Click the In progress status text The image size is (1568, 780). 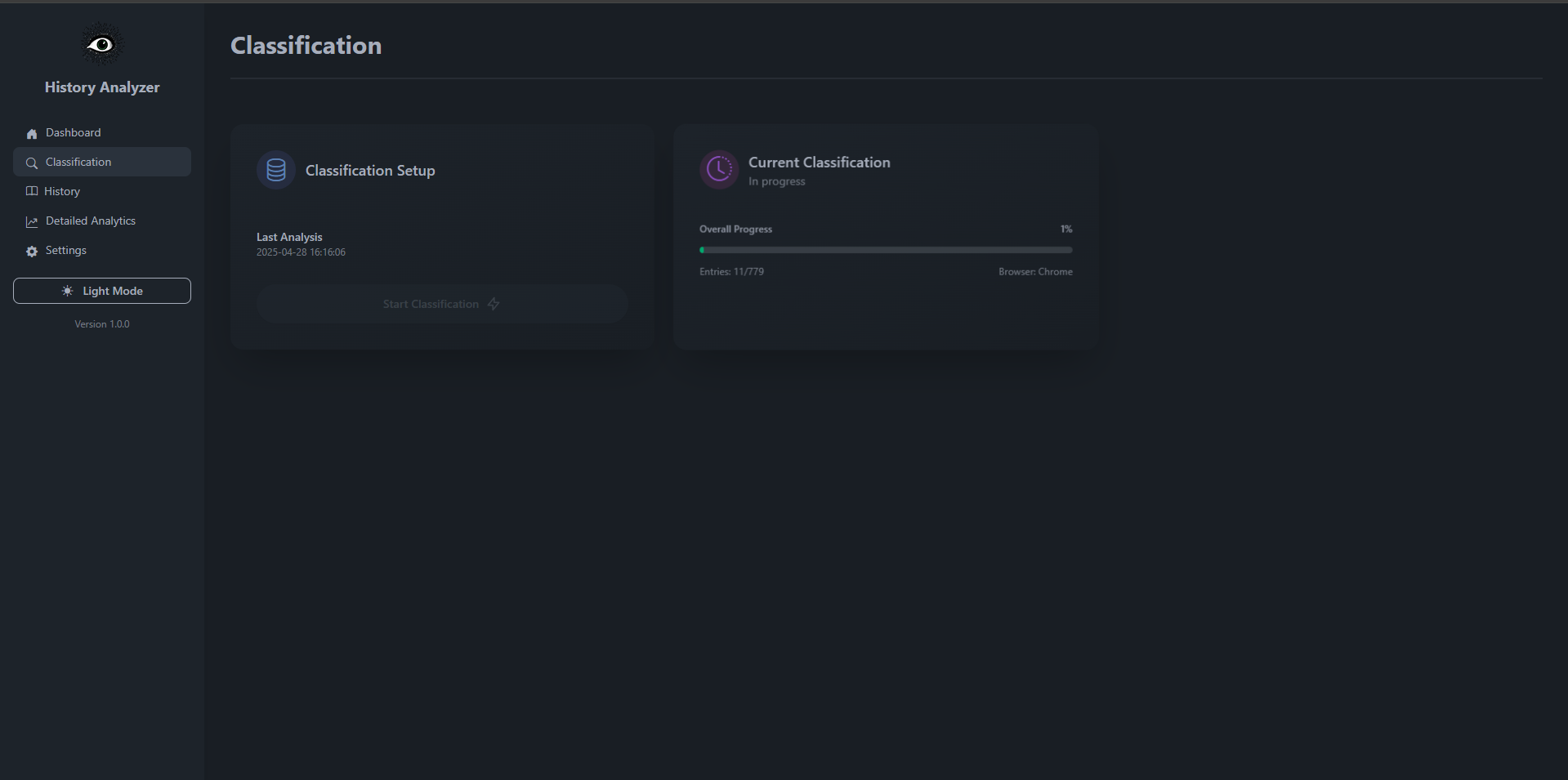pyautogui.click(x=777, y=181)
